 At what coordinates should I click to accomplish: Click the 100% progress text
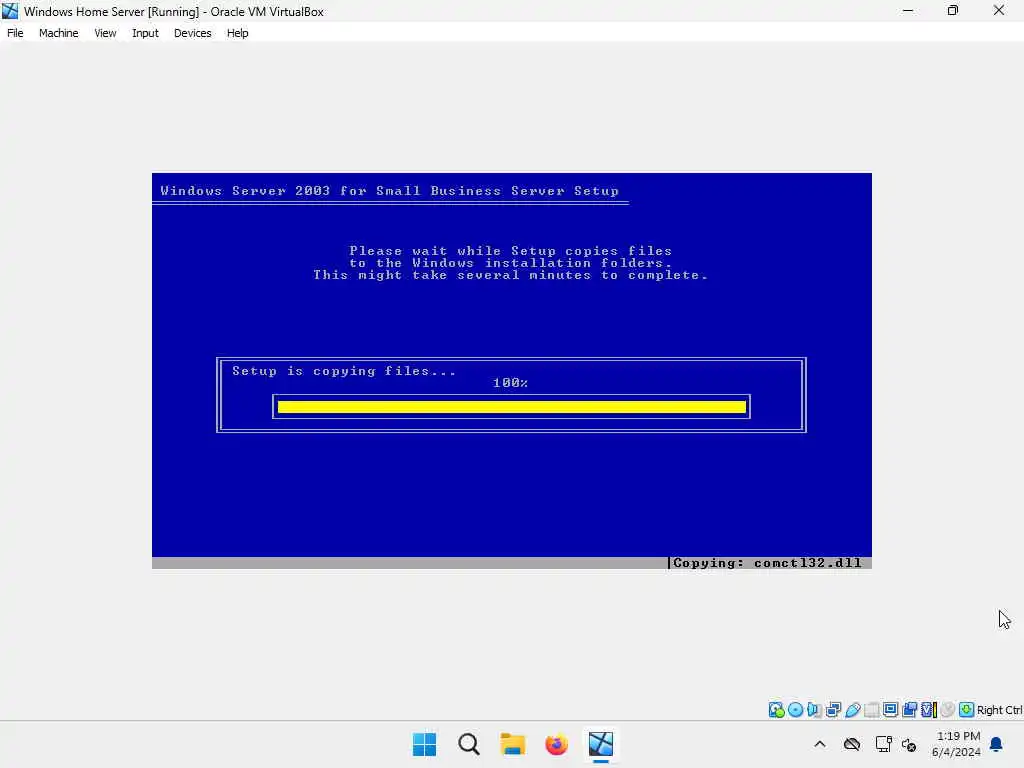tap(510, 383)
